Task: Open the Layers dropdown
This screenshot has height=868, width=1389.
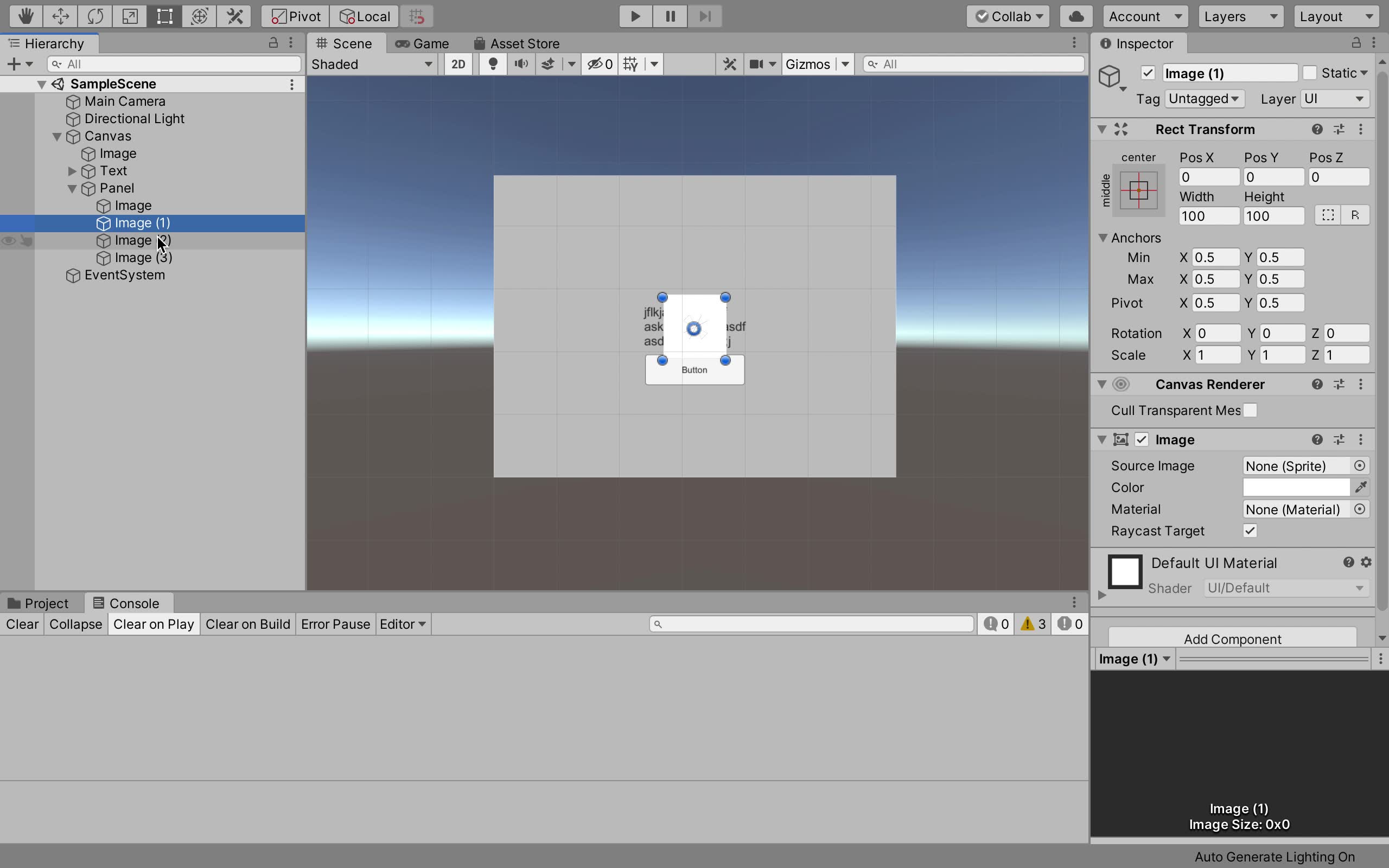Action: tap(1240, 16)
